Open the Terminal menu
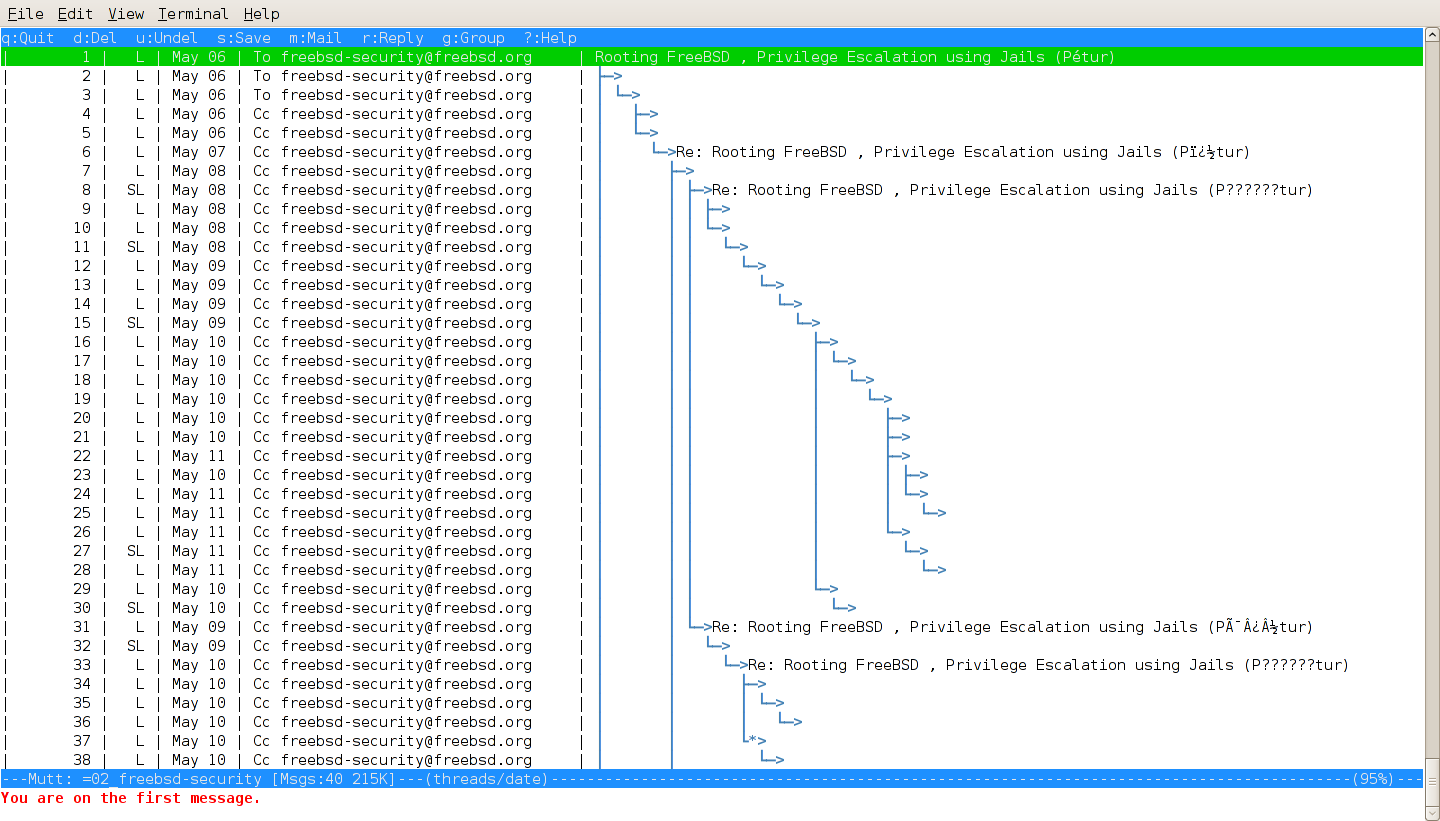 193,14
